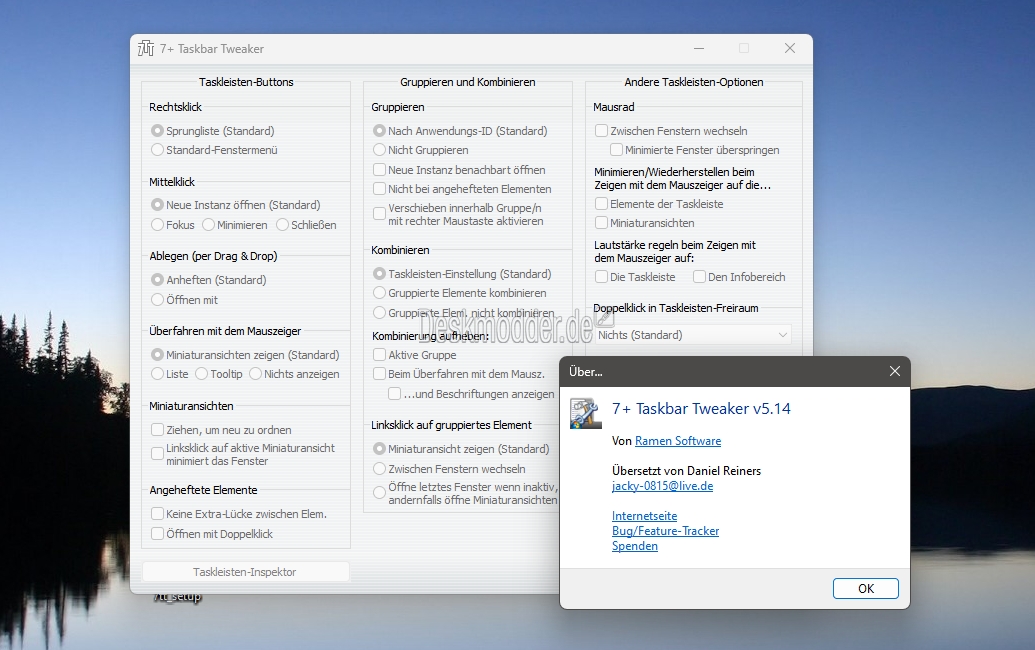
Task: Click the Spenden donation link
Action: tap(635, 546)
